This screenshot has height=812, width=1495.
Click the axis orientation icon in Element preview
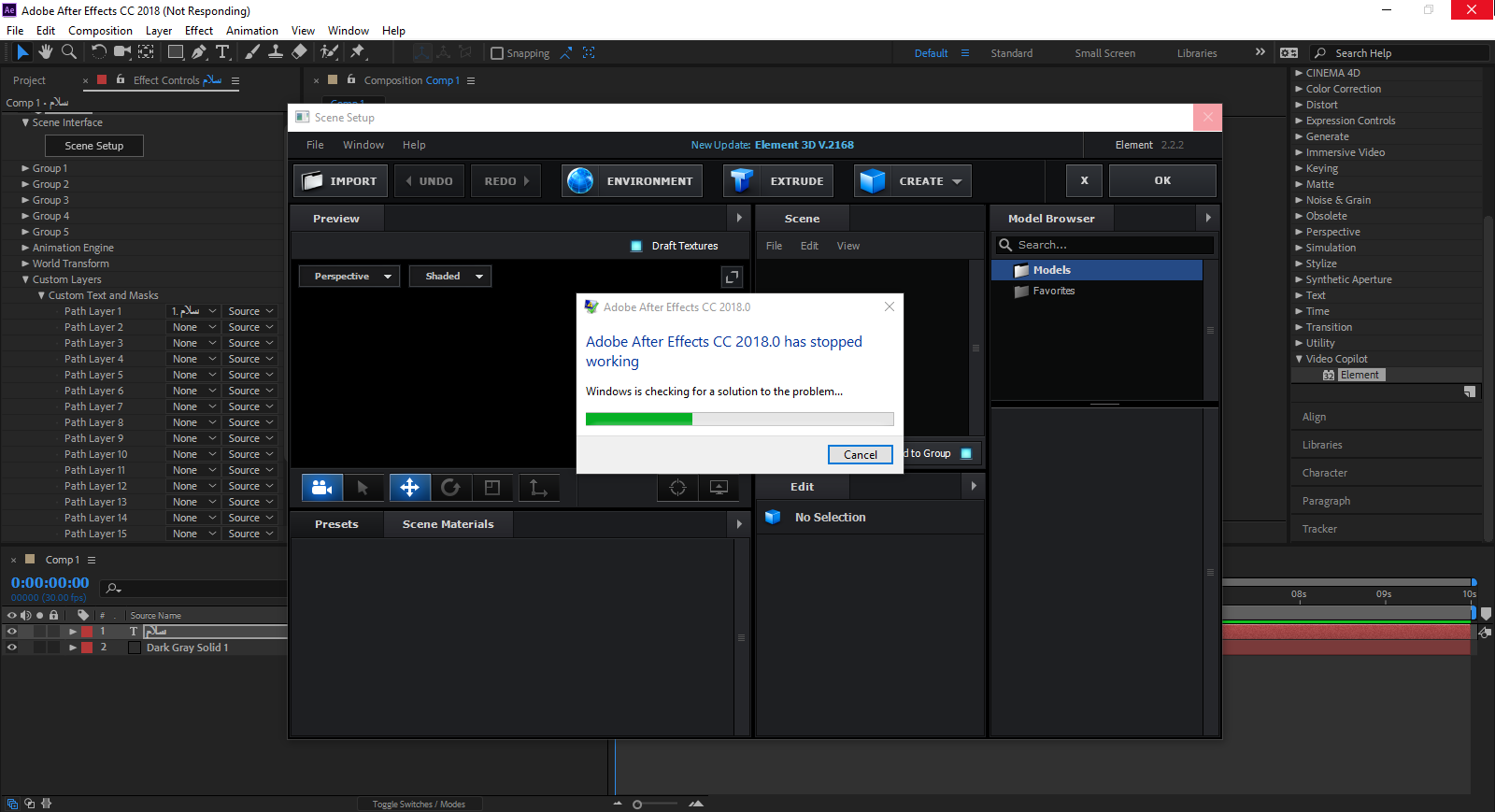point(538,487)
